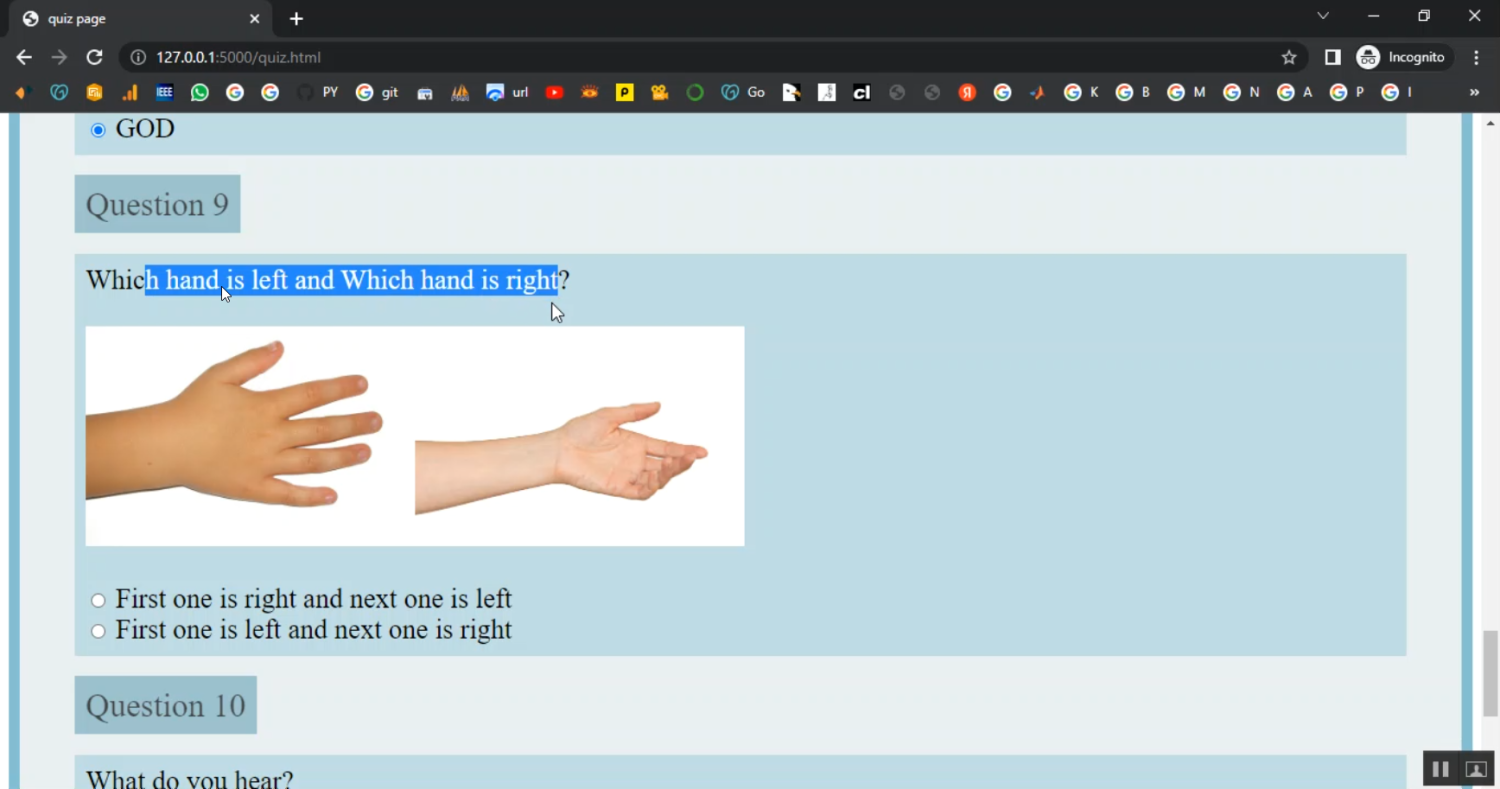Restore down the browser window

(x=1424, y=16)
